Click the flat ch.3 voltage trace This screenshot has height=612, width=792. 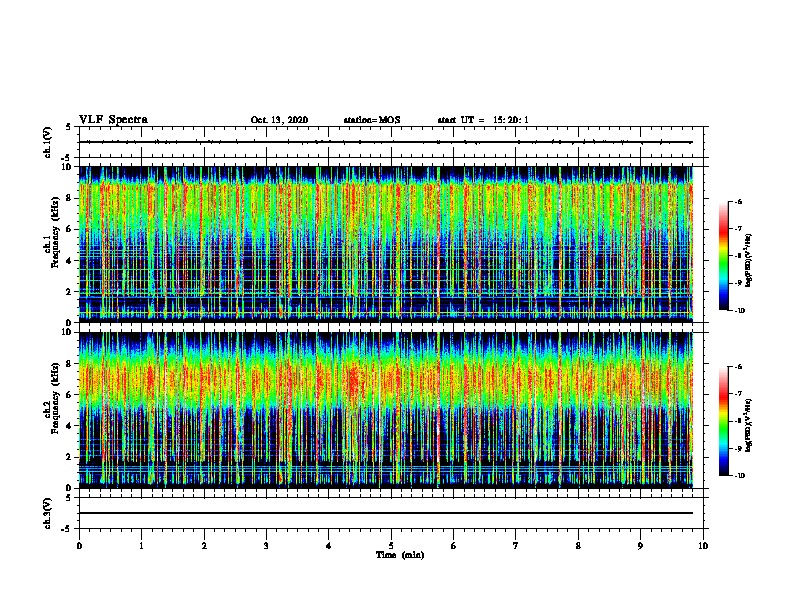(385, 513)
